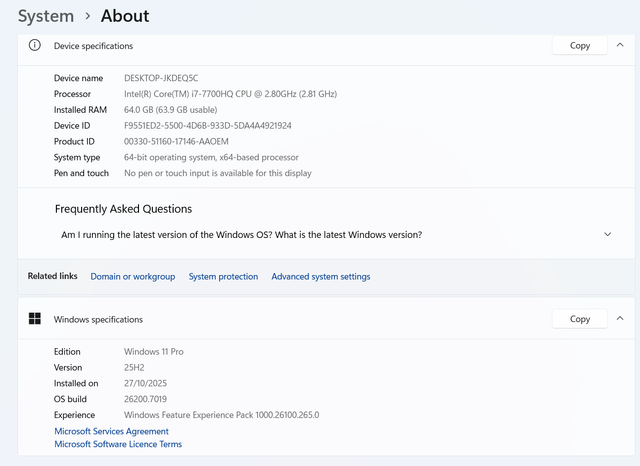Collapse the Device specifications section
The height and width of the screenshot is (466, 640).
click(620, 46)
